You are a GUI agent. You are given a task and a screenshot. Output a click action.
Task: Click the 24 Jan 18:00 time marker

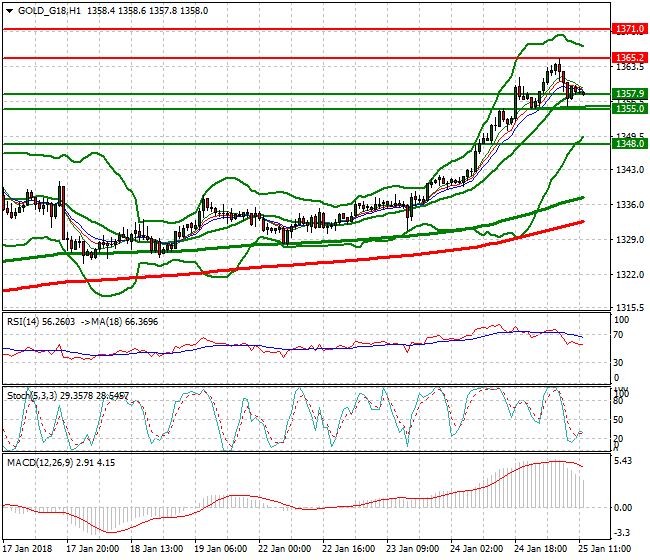coord(541,549)
